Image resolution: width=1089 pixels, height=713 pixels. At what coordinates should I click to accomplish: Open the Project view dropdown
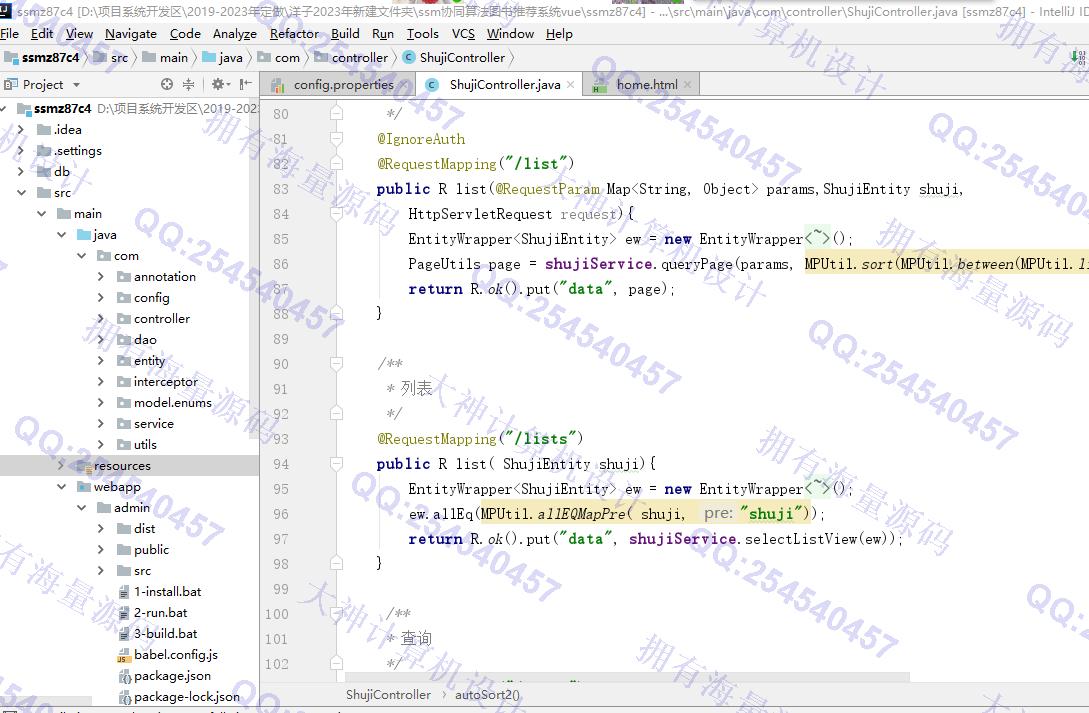click(76, 85)
